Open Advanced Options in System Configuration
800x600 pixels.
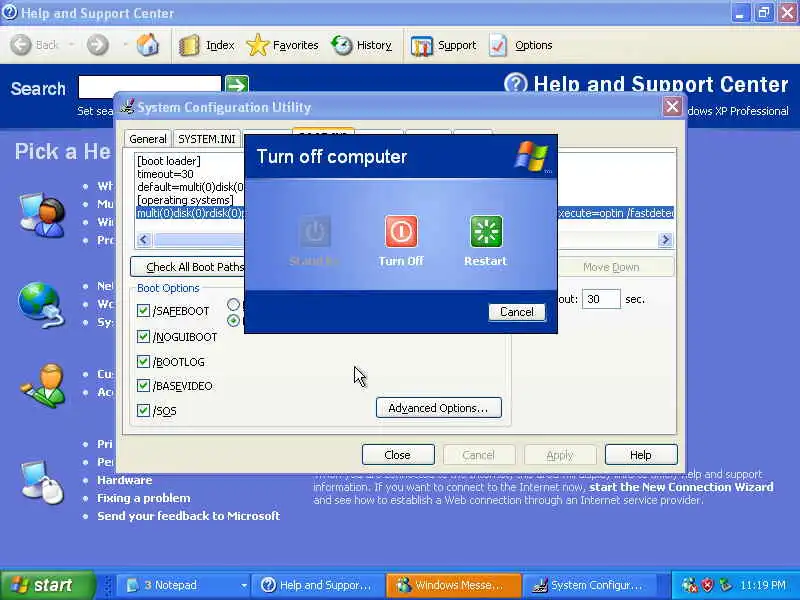point(438,408)
